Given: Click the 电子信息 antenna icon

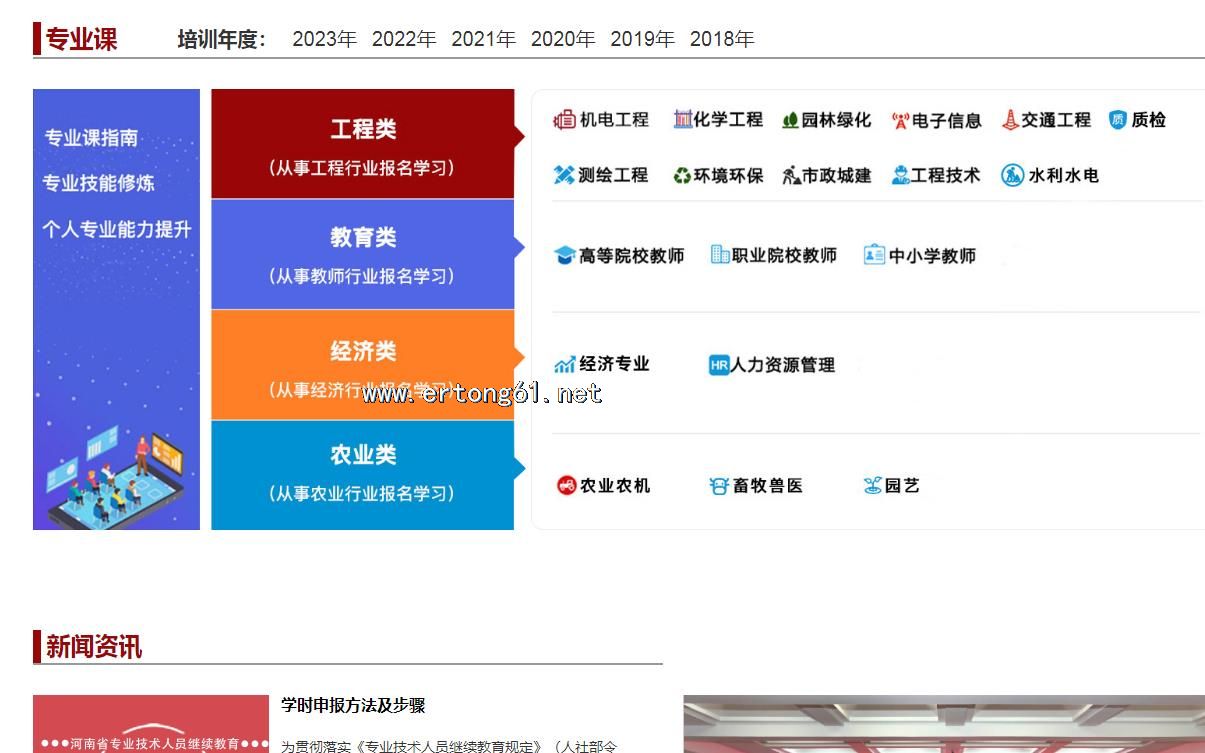Looking at the screenshot, I should click(900, 121).
